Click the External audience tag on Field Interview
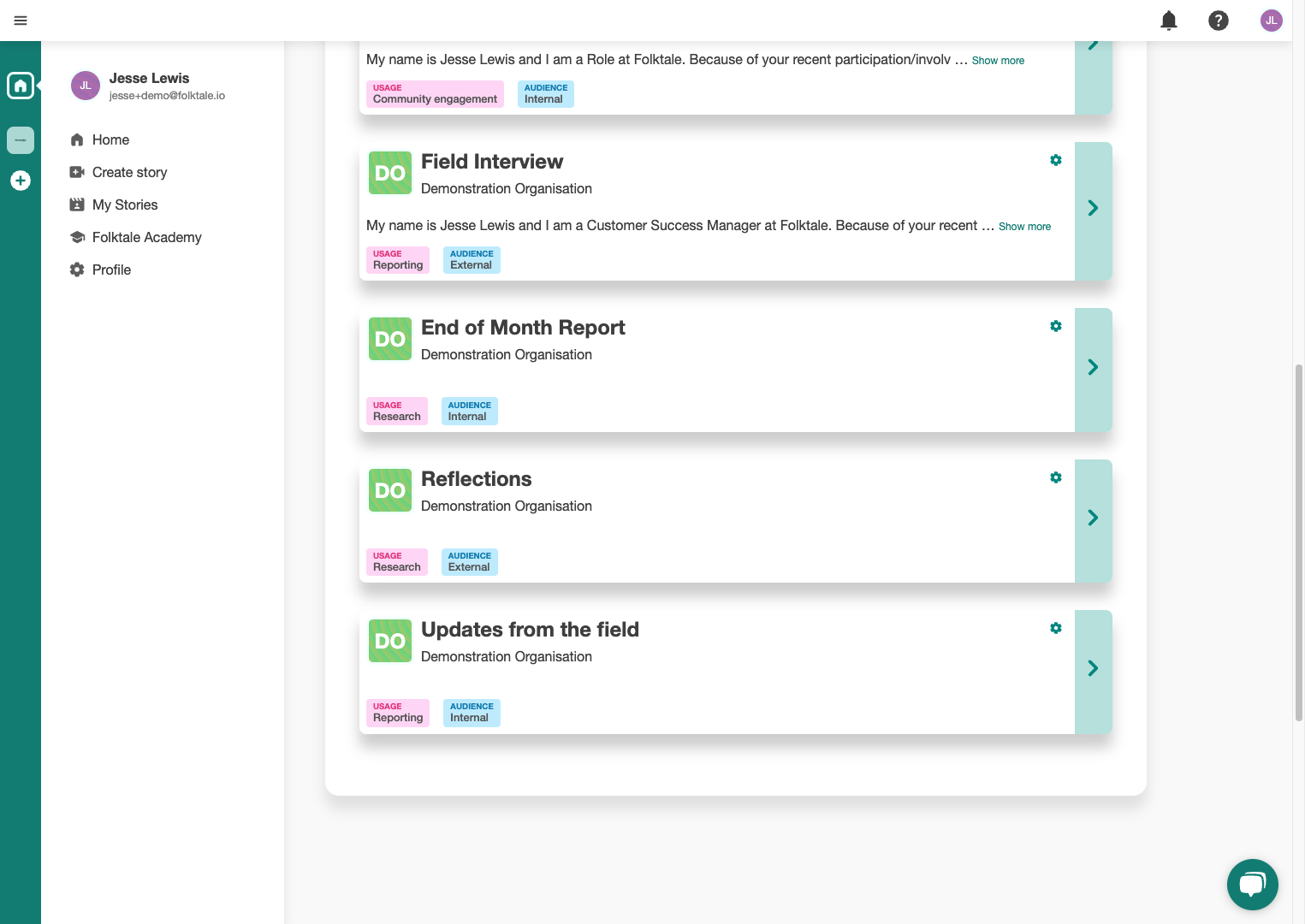This screenshot has height=924, width=1305. [x=472, y=260]
